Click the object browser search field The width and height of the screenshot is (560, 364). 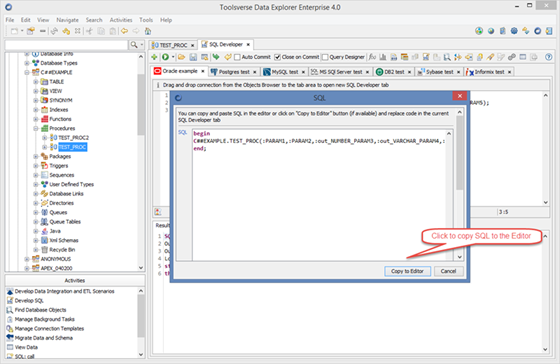(66, 45)
